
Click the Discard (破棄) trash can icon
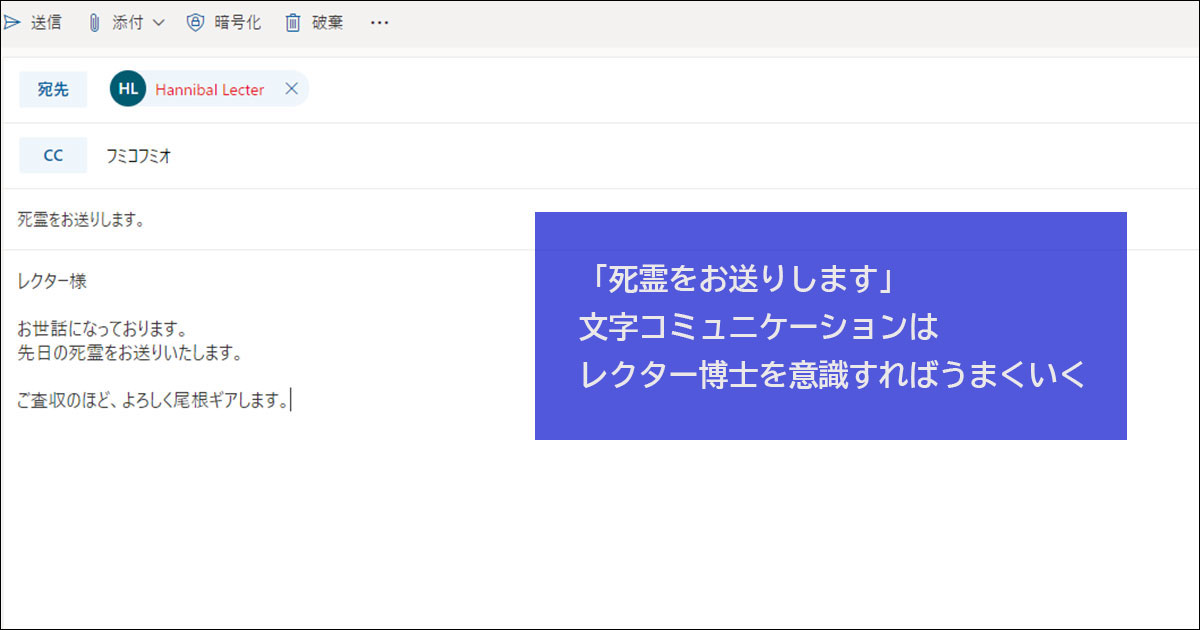point(291,22)
